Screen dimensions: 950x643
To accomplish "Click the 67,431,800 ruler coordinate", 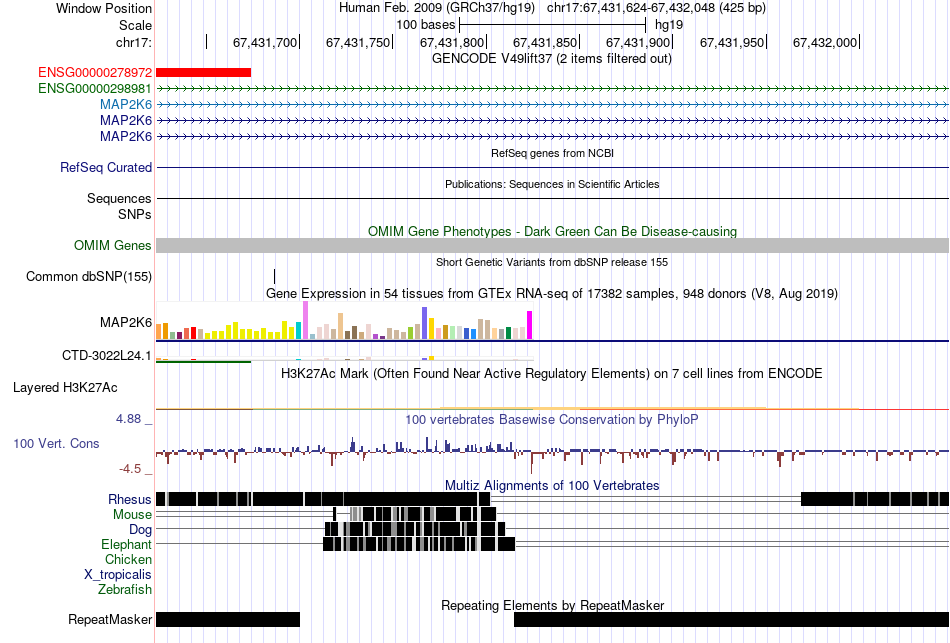I will pos(452,42).
